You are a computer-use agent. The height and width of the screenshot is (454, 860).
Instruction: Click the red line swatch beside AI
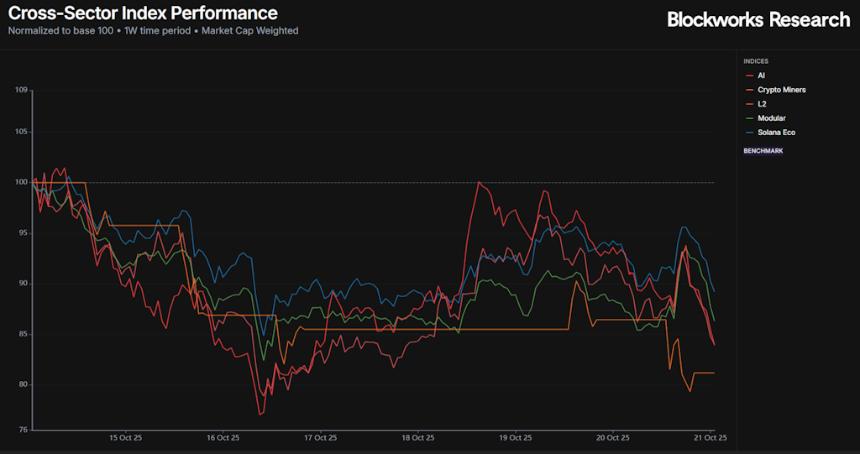coord(749,76)
